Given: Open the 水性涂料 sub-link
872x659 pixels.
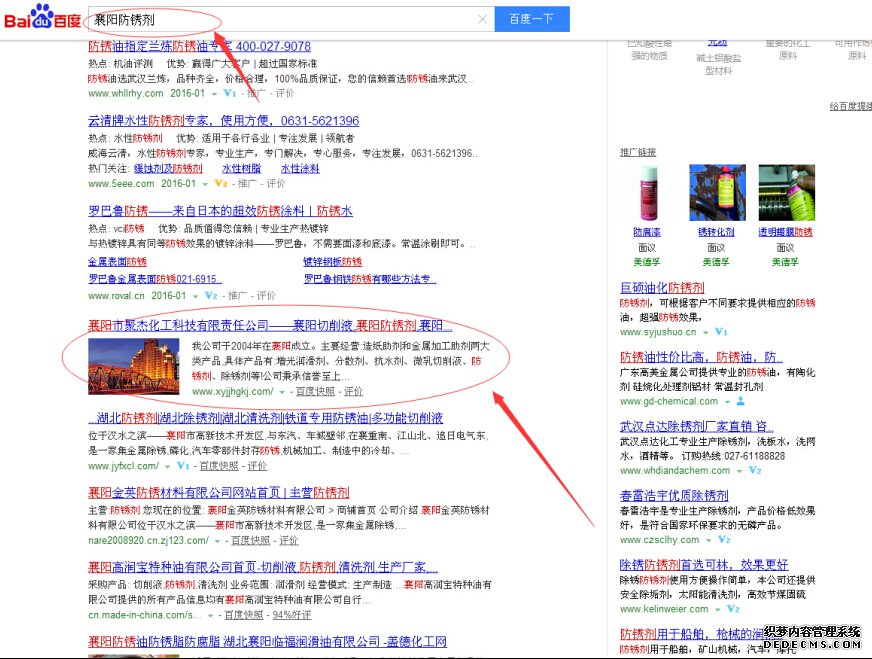Looking at the screenshot, I should pos(300,169).
